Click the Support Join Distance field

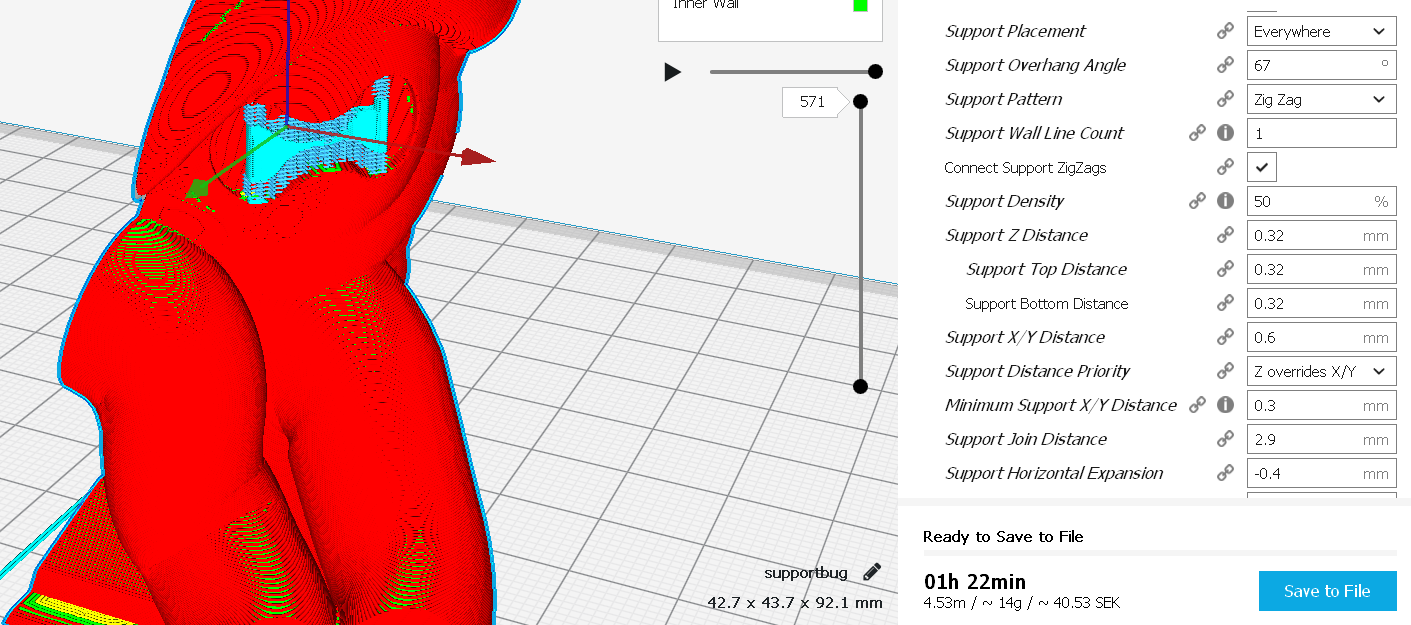(x=1321, y=439)
